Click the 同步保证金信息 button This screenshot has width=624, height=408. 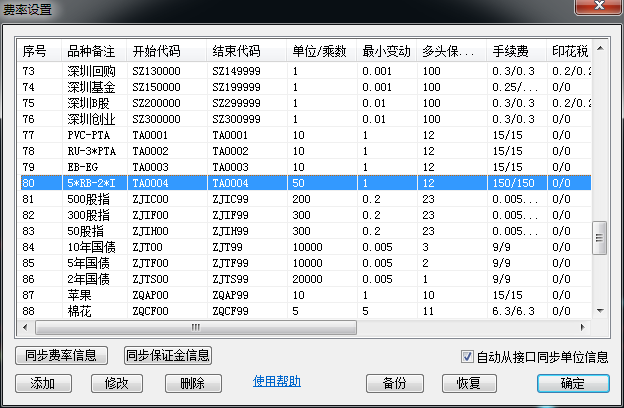click(x=168, y=355)
